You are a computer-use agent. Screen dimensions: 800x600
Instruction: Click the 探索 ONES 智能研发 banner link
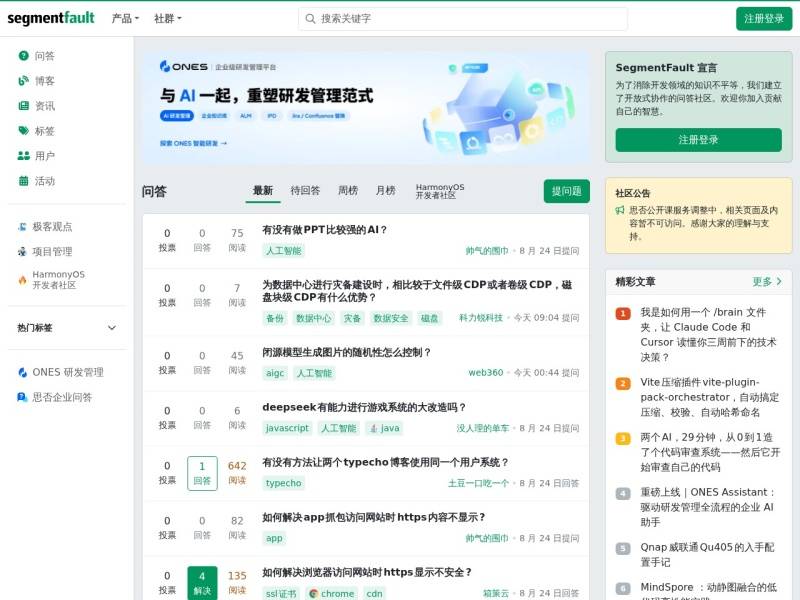(193, 143)
